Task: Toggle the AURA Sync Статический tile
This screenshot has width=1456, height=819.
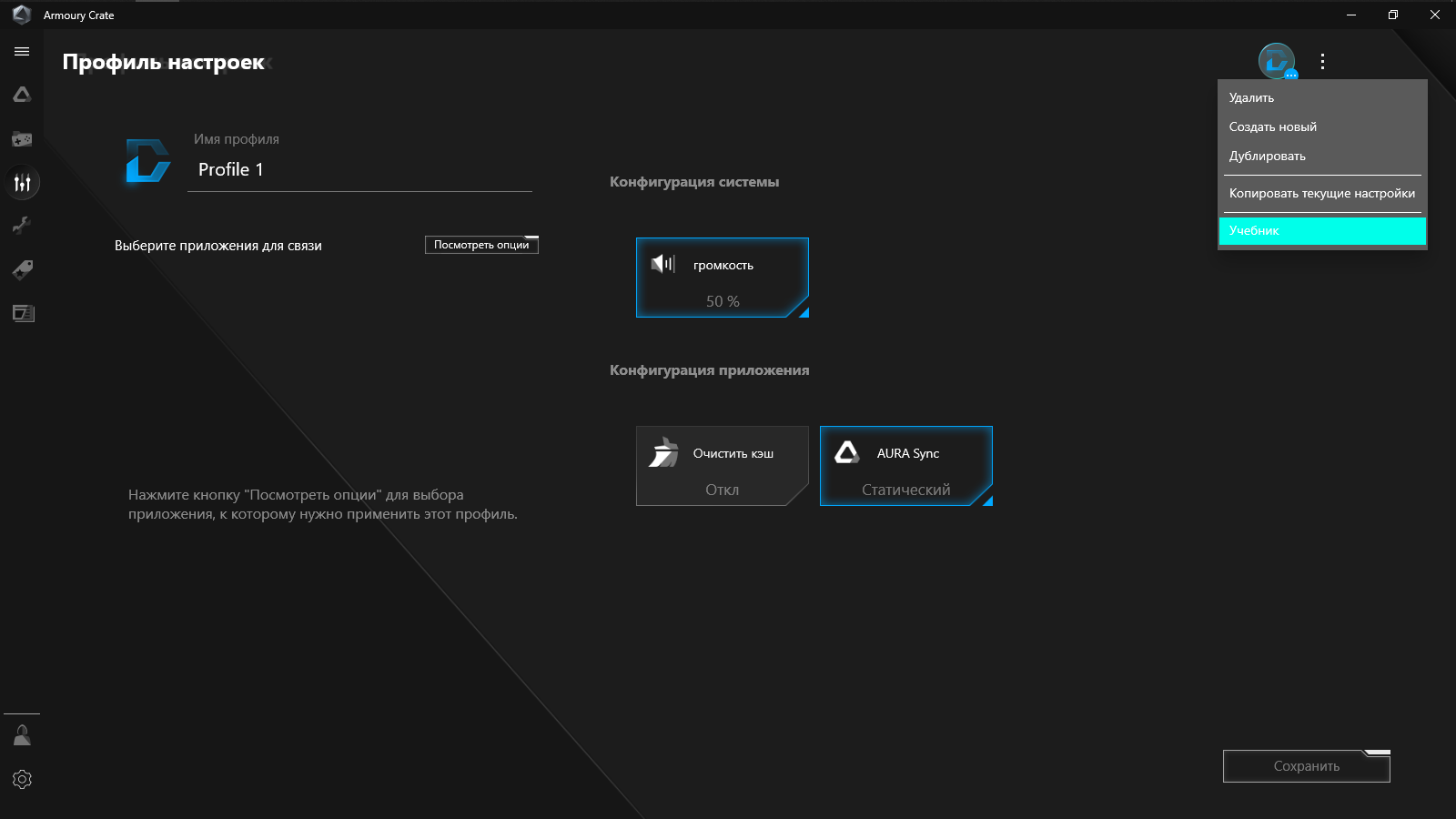Action: (x=906, y=466)
